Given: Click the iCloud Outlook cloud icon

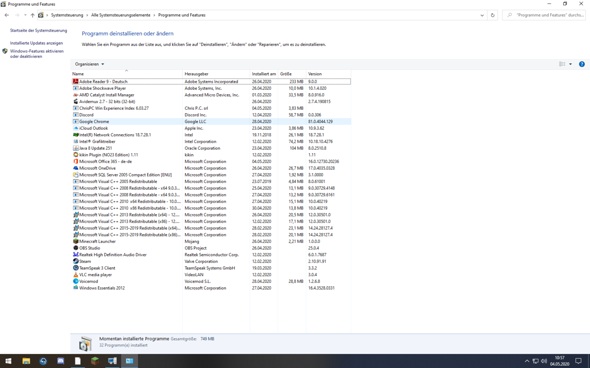Looking at the screenshot, I should 75,128.
